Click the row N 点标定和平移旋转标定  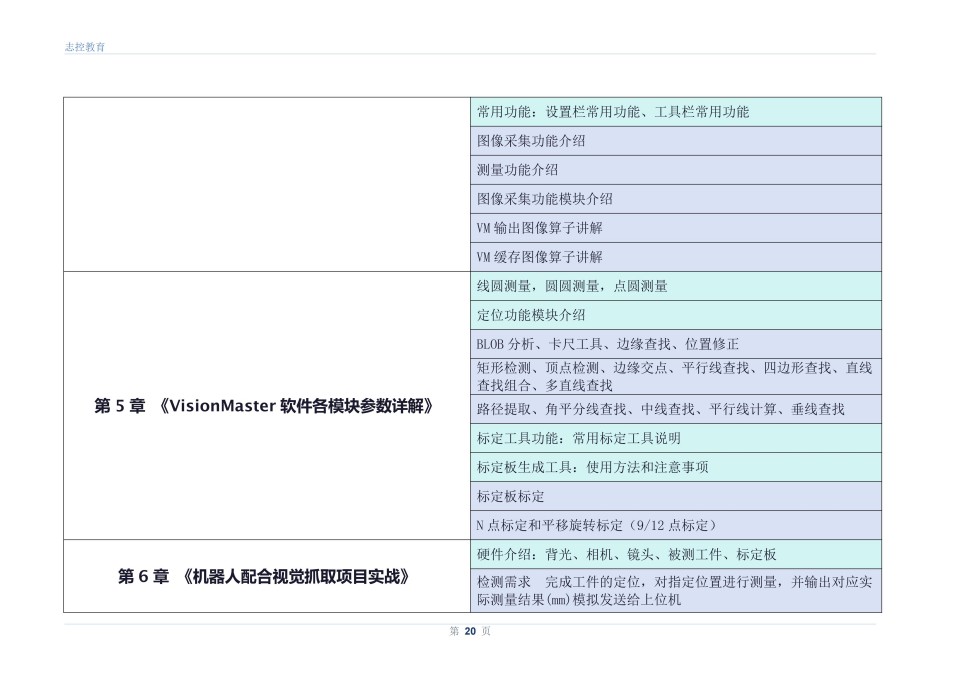click(x=676, y=525)
